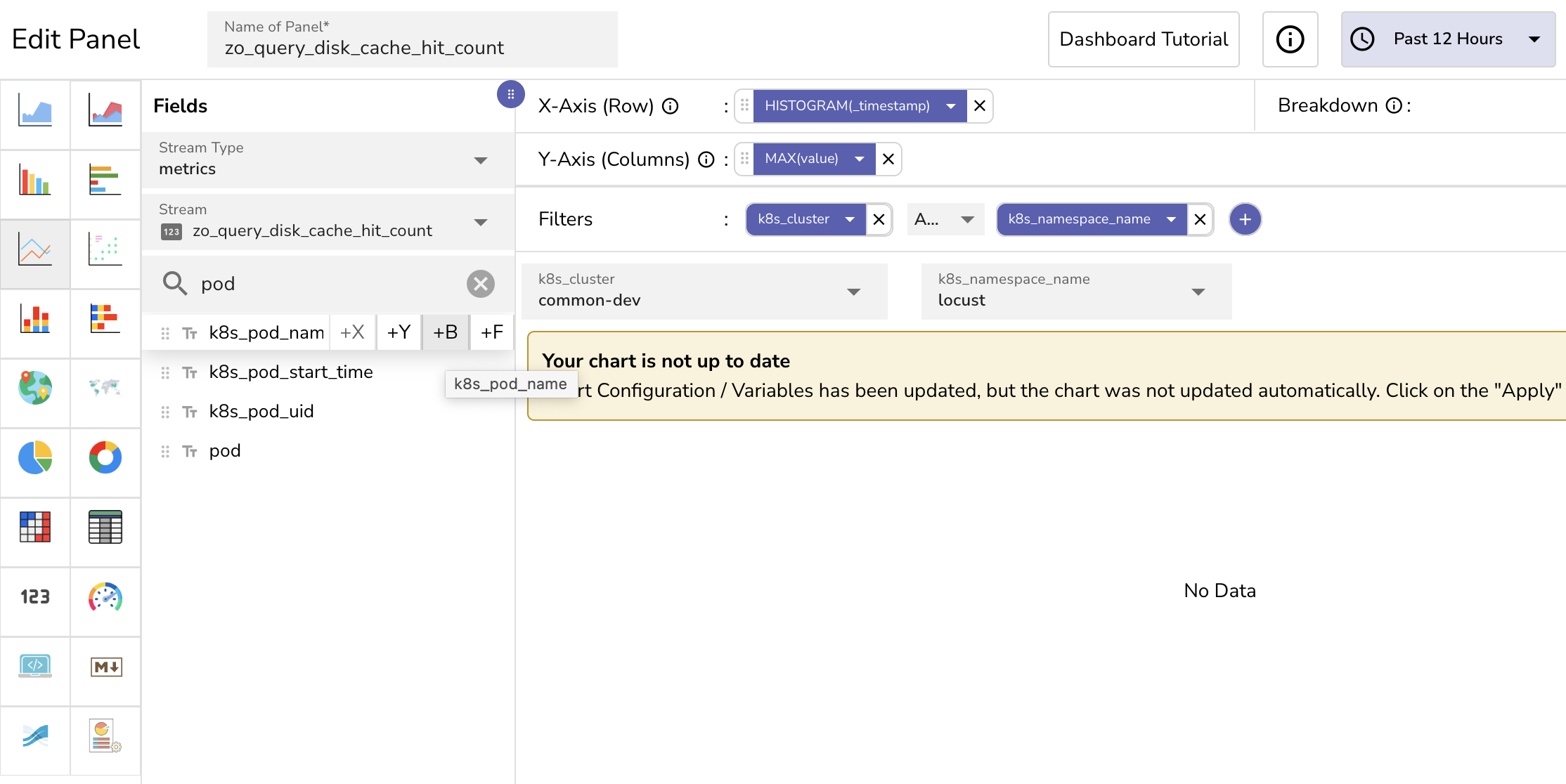The image size is (1566, 784).
Task: Select the donut chart type icon
Action: point(105,458)
